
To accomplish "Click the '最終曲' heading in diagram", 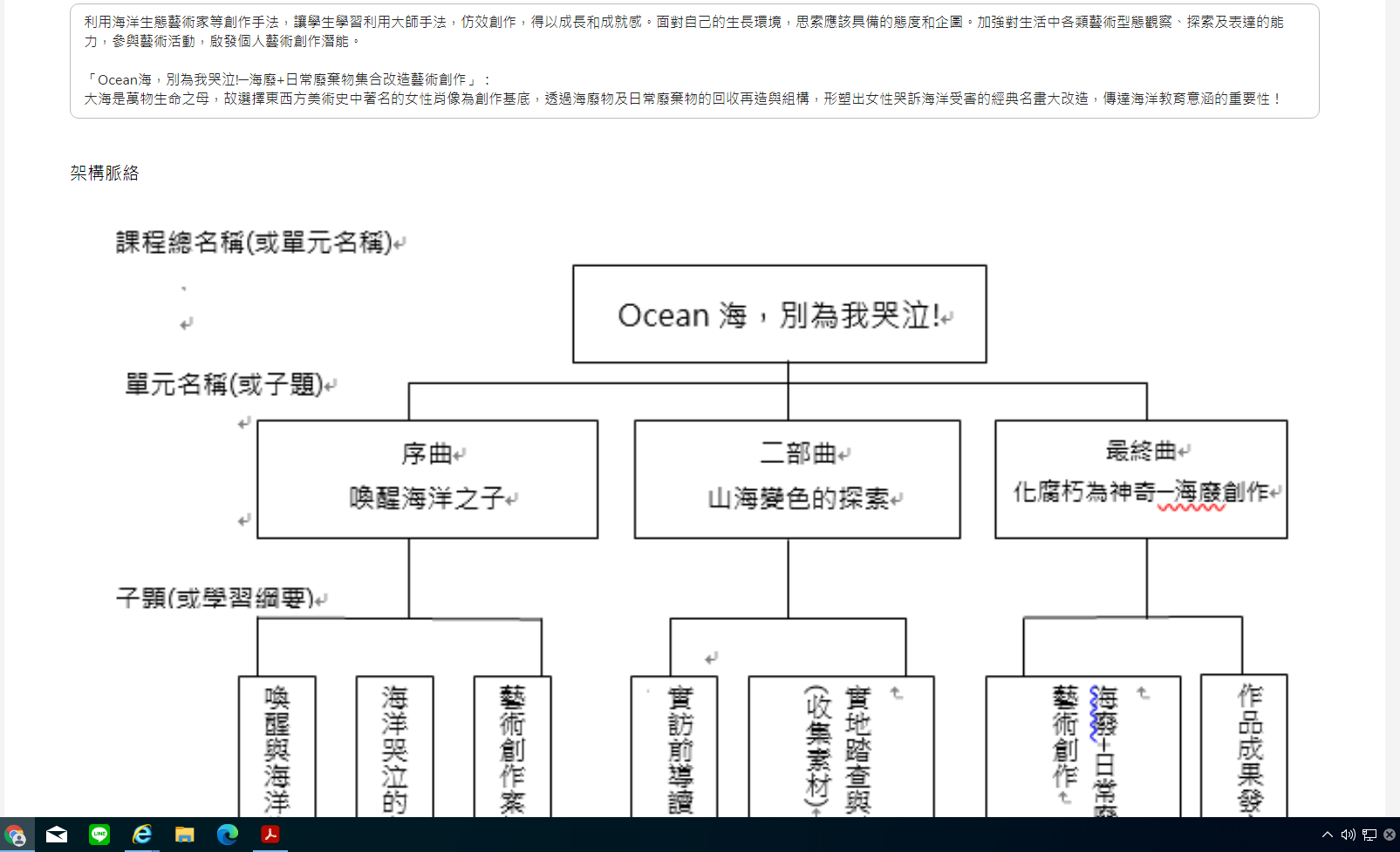I will pos(1141,451).
